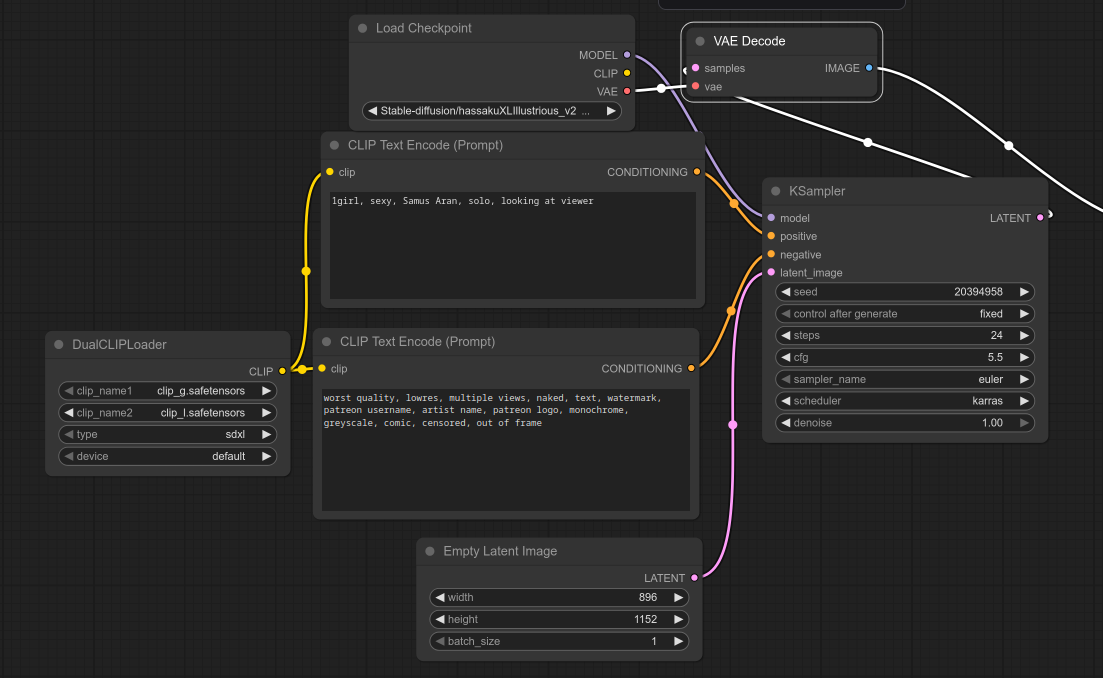This screenshot has width=1103, height=678.
Task: Click the clip input port of the '1girl' prompt node
Action: 330,172
